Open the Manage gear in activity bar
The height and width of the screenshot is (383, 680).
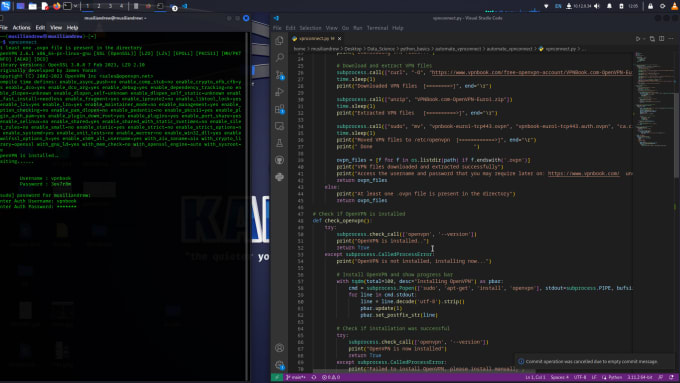click(x=279, y=365)
